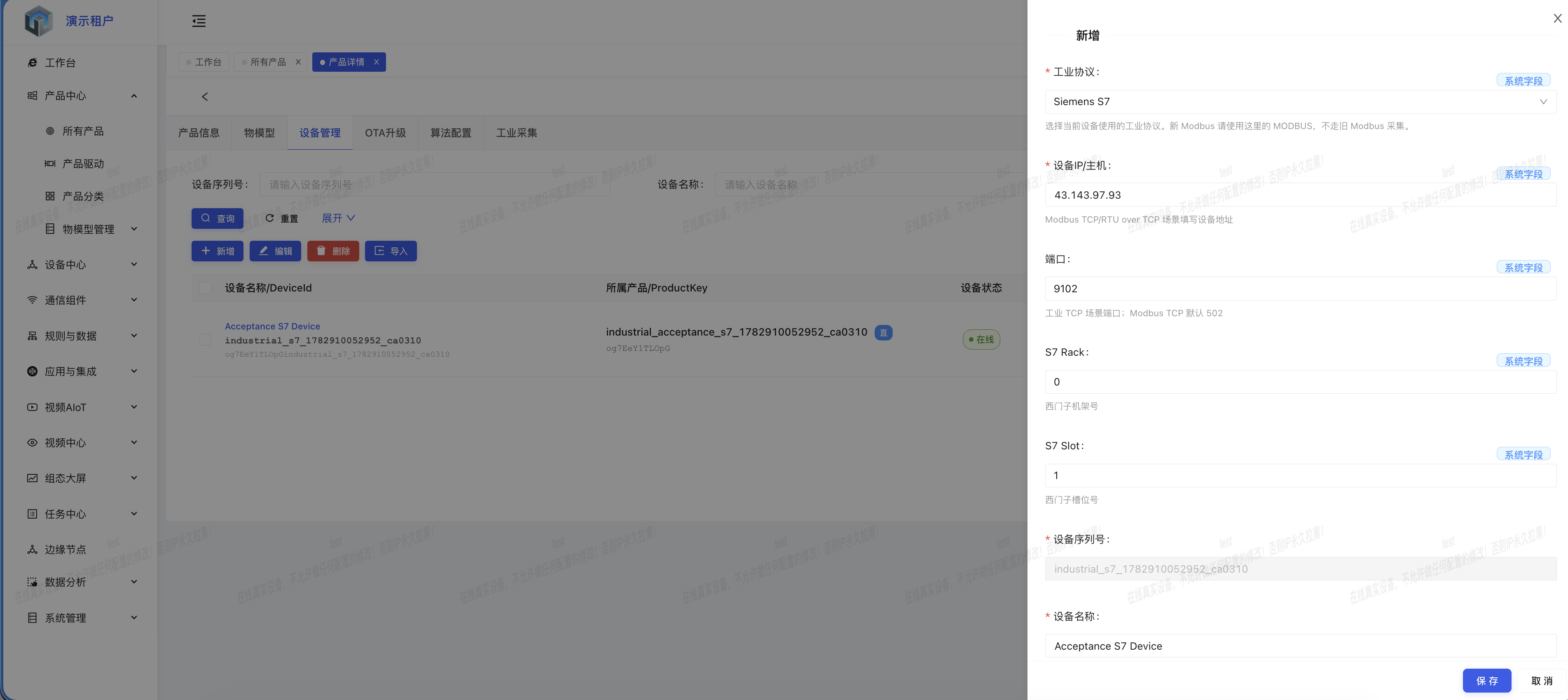Click the 组态大屏 chart icon
The height and width of the screenshot is (700, 1568).
click(32, 478)
